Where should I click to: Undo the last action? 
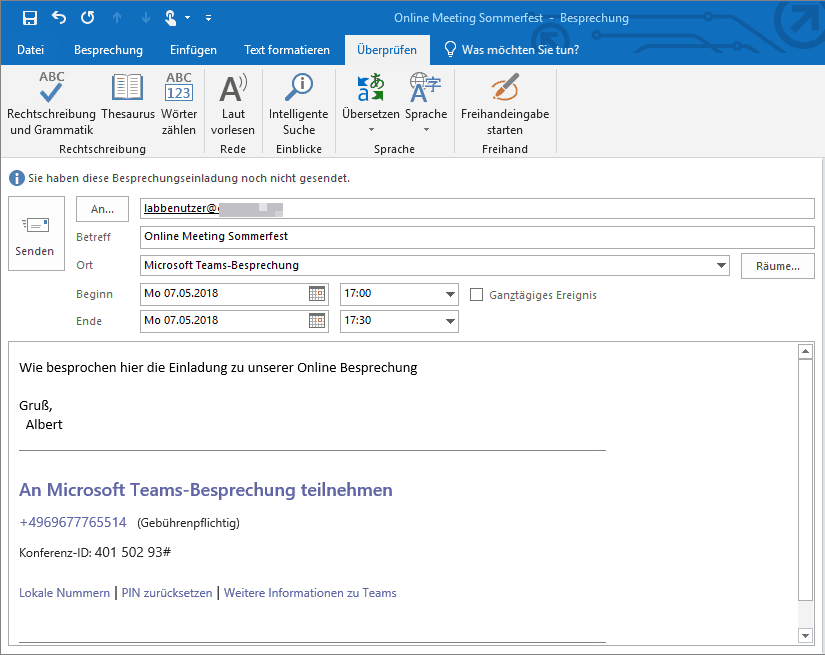[59, 18]
